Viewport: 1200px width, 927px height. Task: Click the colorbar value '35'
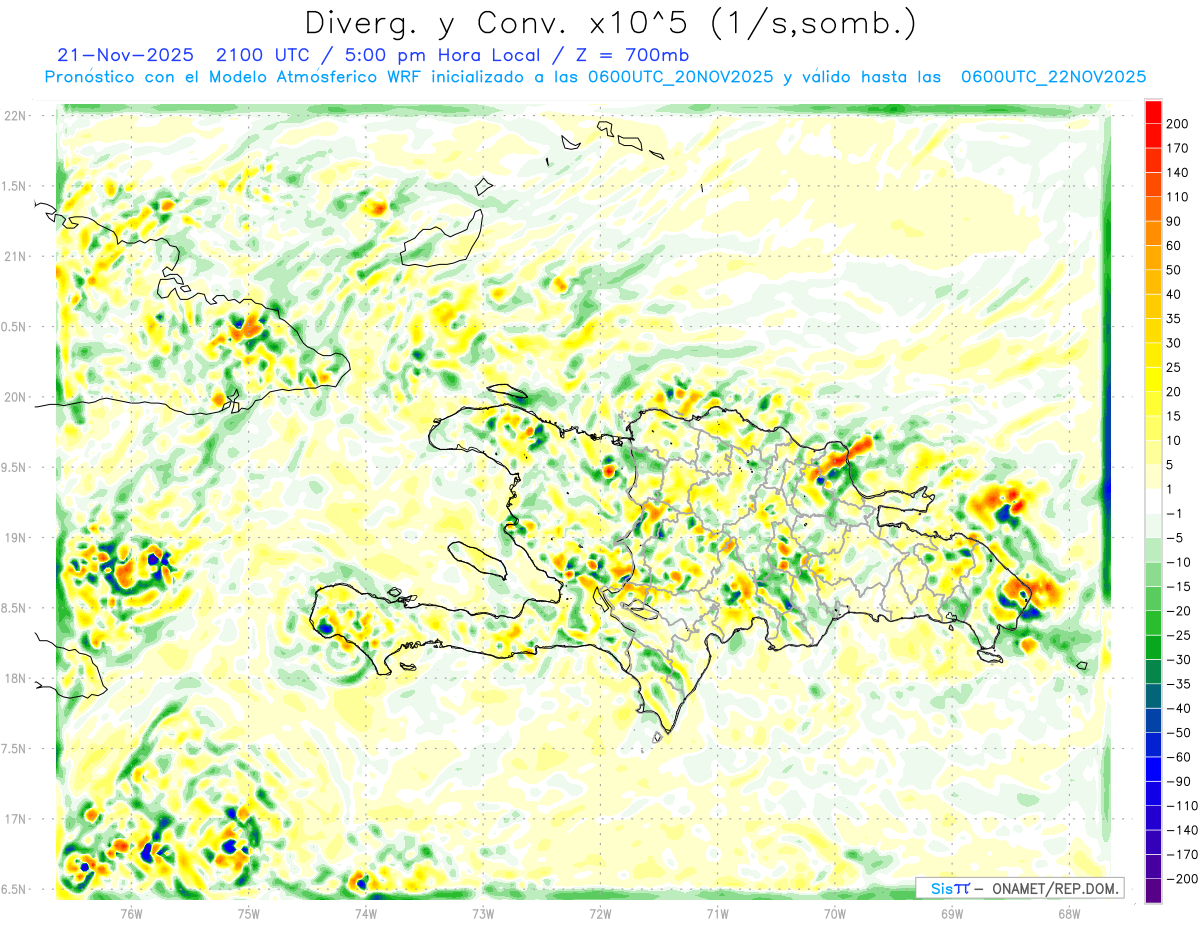[x=1173, y=318]
